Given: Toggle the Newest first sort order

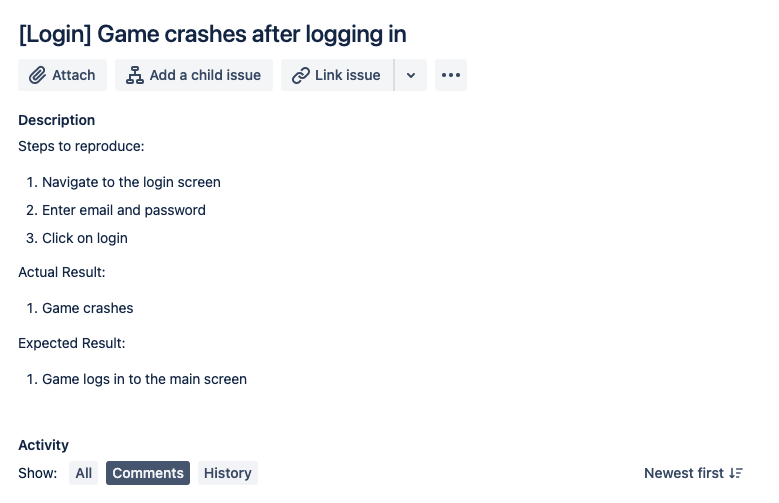Looking at the screenshot, I should (684, 473).
